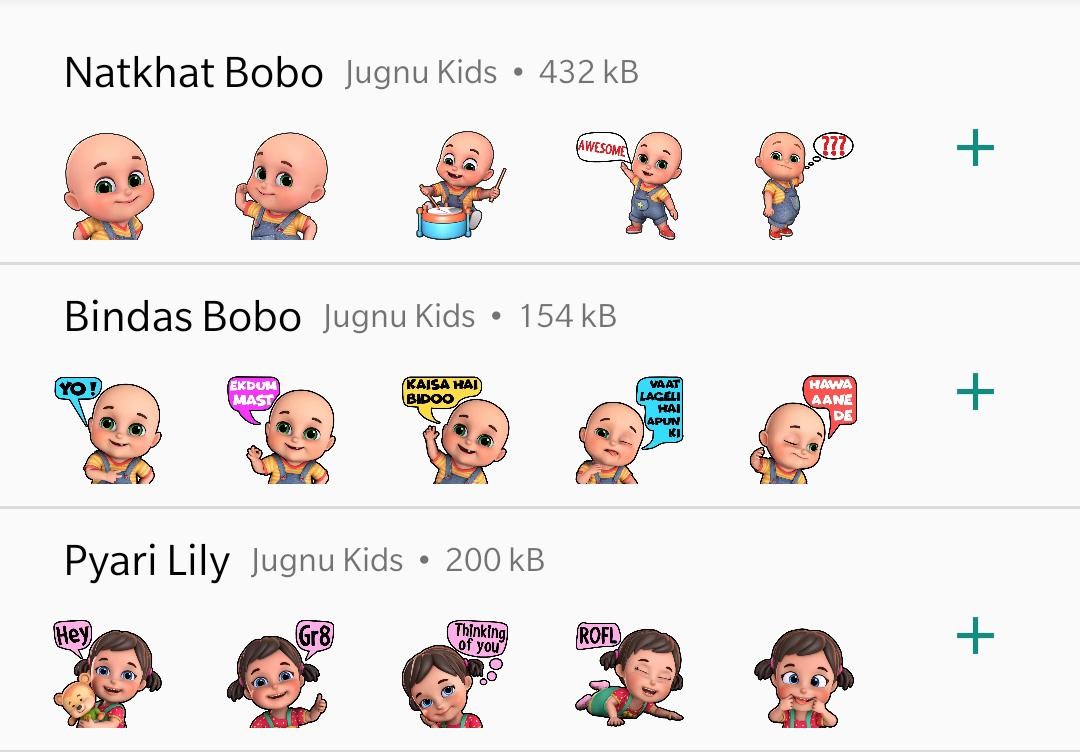
Task: Add the Pyari Lily sticker pack
Action: click(975, 635)
